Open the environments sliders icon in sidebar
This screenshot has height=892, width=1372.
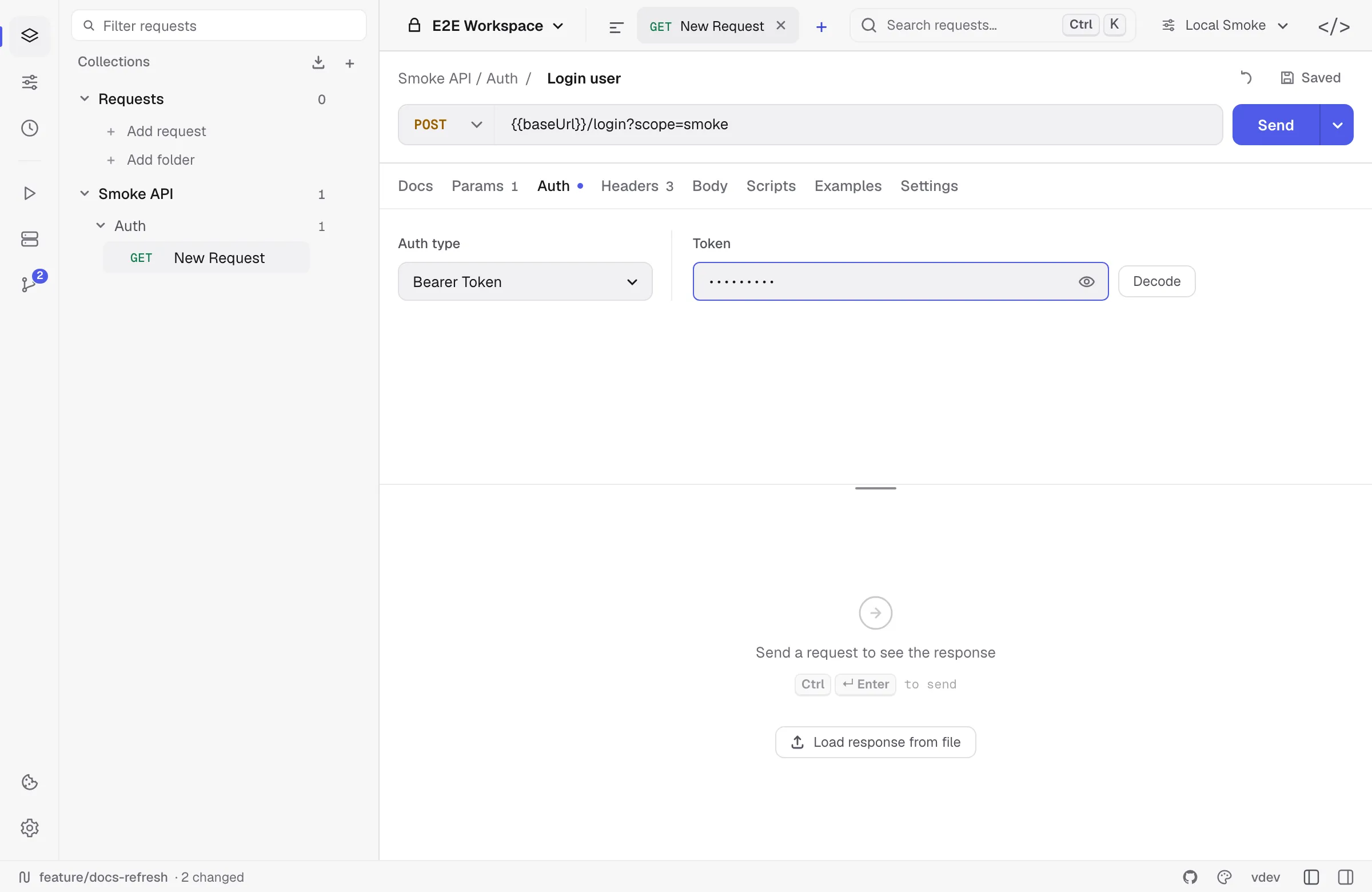[29, 82]
